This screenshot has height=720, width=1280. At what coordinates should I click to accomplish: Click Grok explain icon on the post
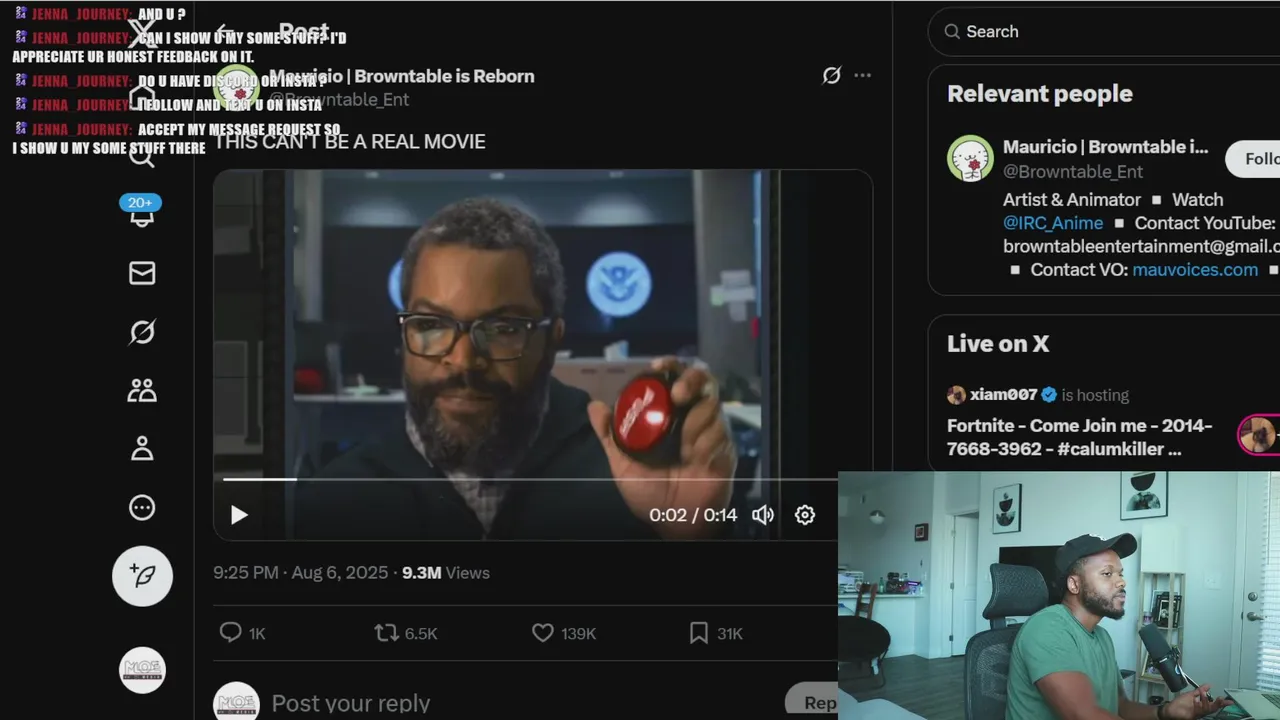click(x=831, y=76)
